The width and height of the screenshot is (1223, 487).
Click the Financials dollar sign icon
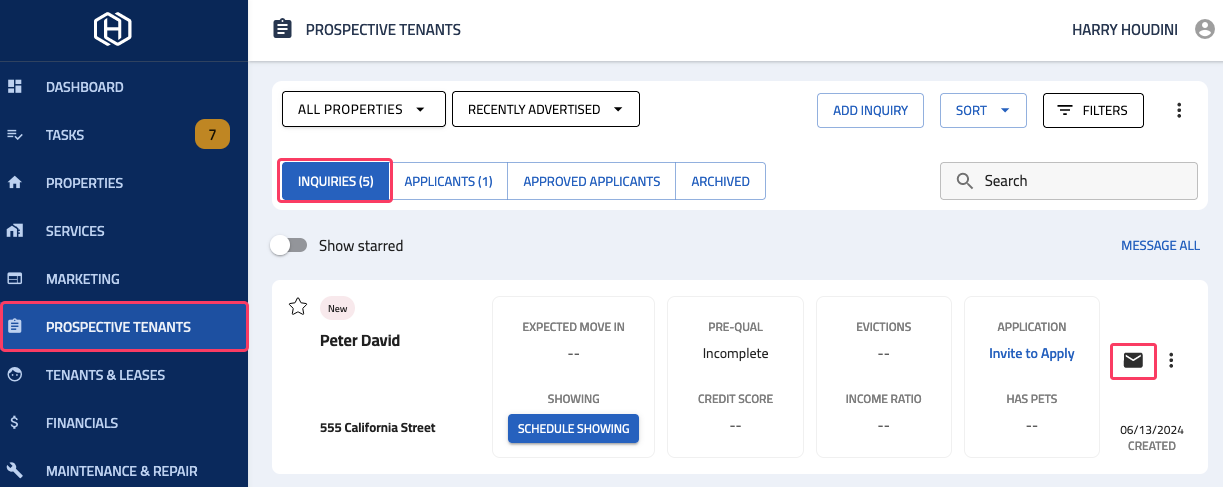tap(15, 423)
